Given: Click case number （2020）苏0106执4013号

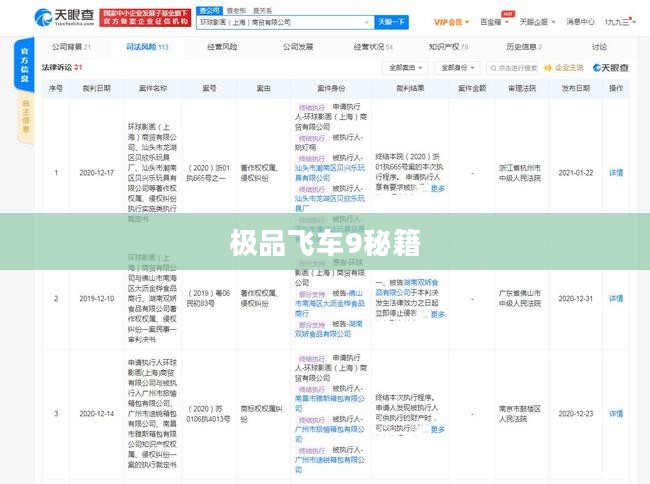Looking at the screenshot, I should pos(208,414).
